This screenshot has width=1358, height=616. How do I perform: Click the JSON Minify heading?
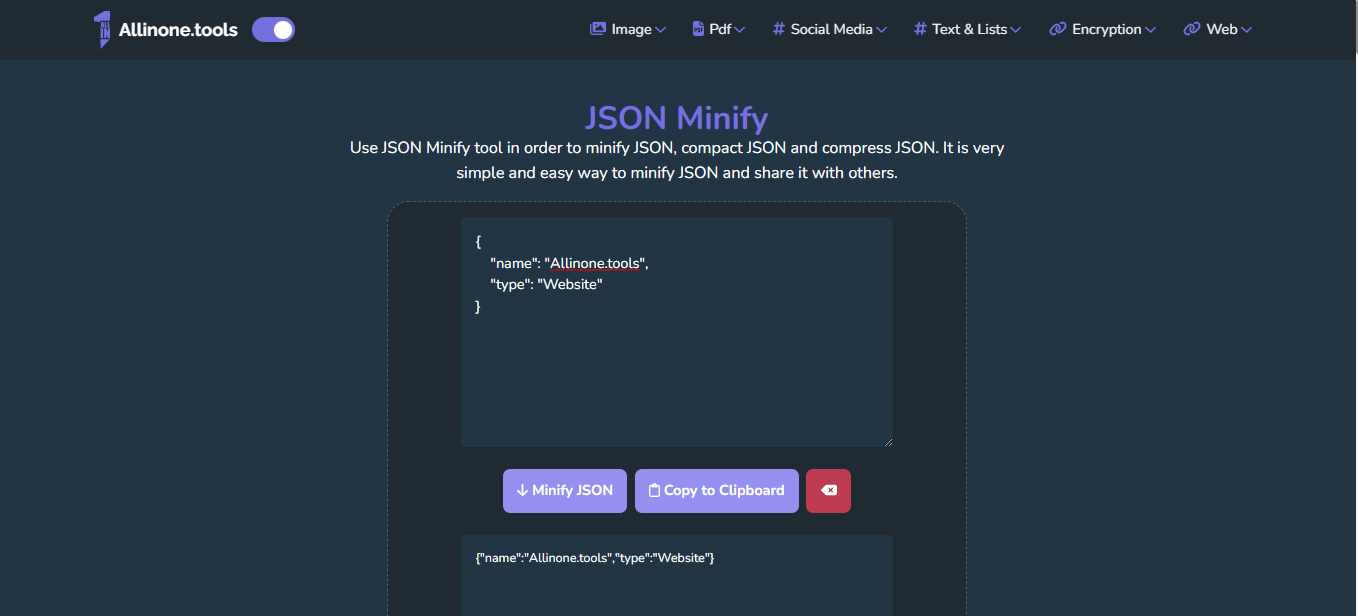click(677, 118)
